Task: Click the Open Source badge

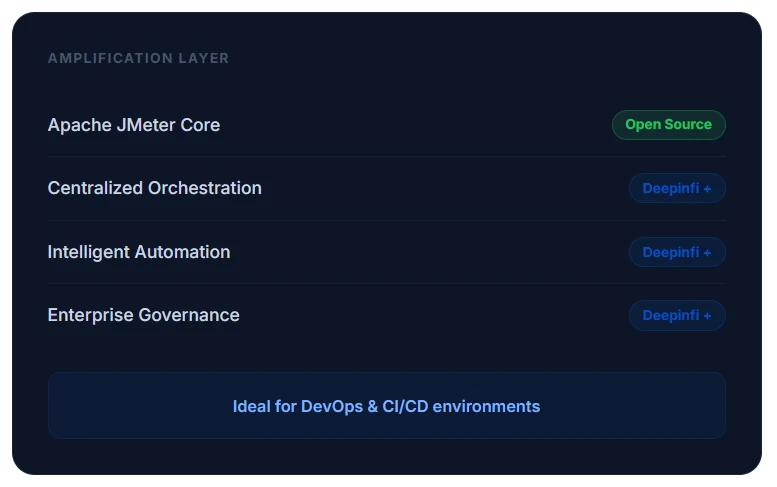Action: [x=668, y=125]
